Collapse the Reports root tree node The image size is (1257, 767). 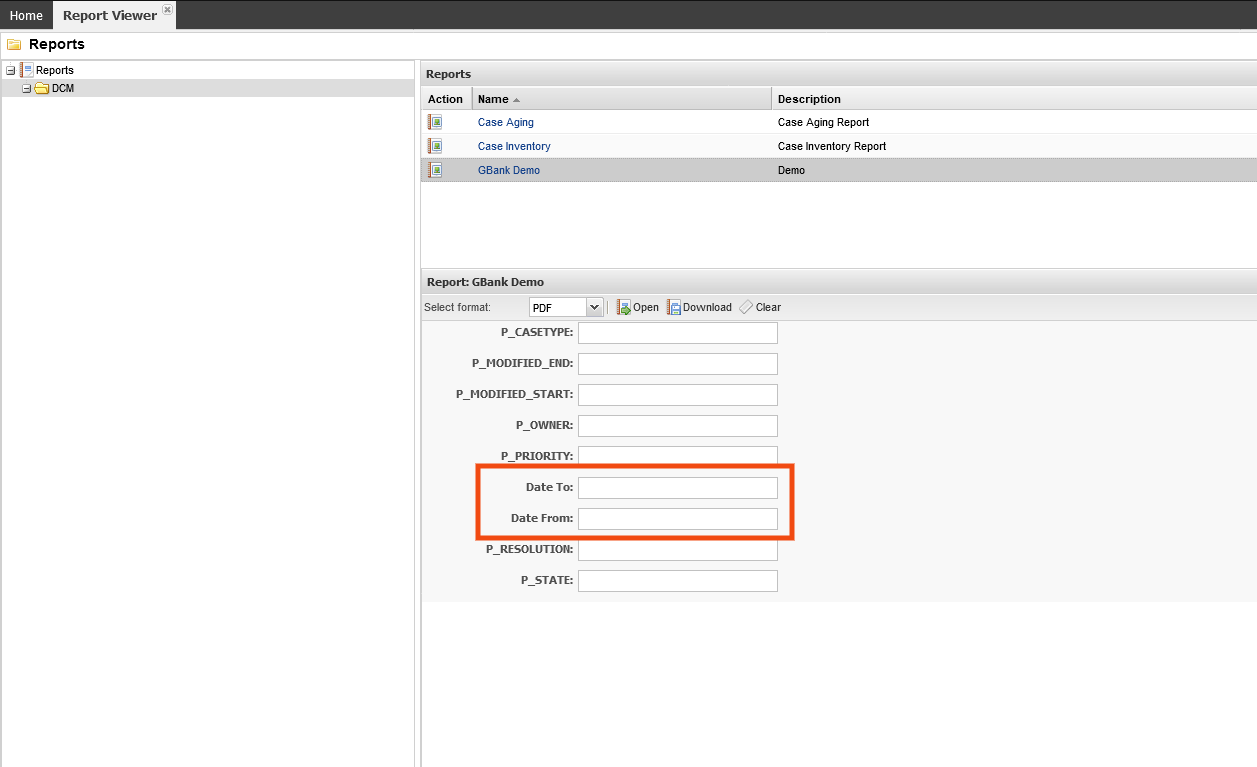[10, 71]
